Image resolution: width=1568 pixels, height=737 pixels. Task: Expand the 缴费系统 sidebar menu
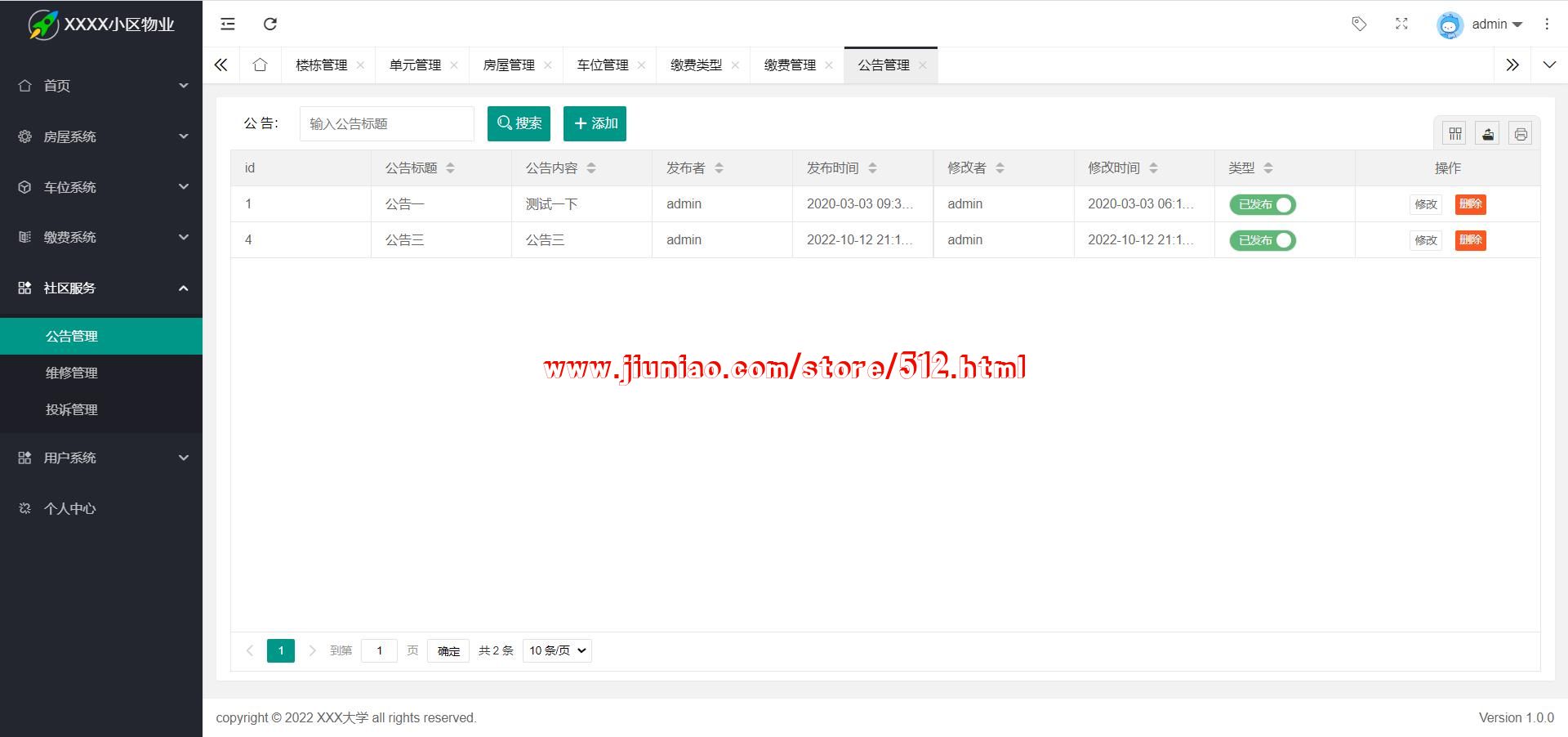pos(101,237)
